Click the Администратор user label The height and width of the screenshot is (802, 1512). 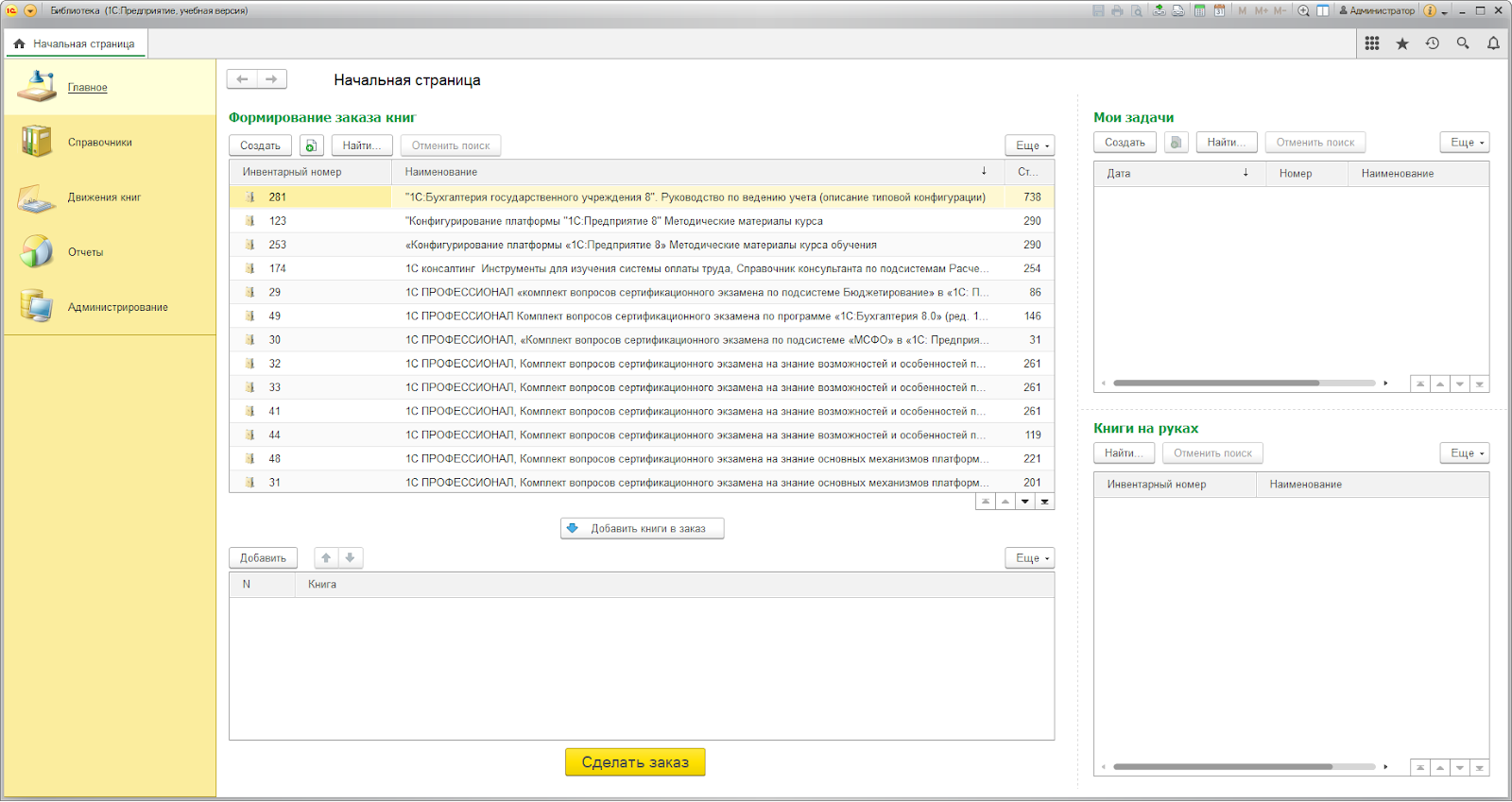click(1377, 10)
